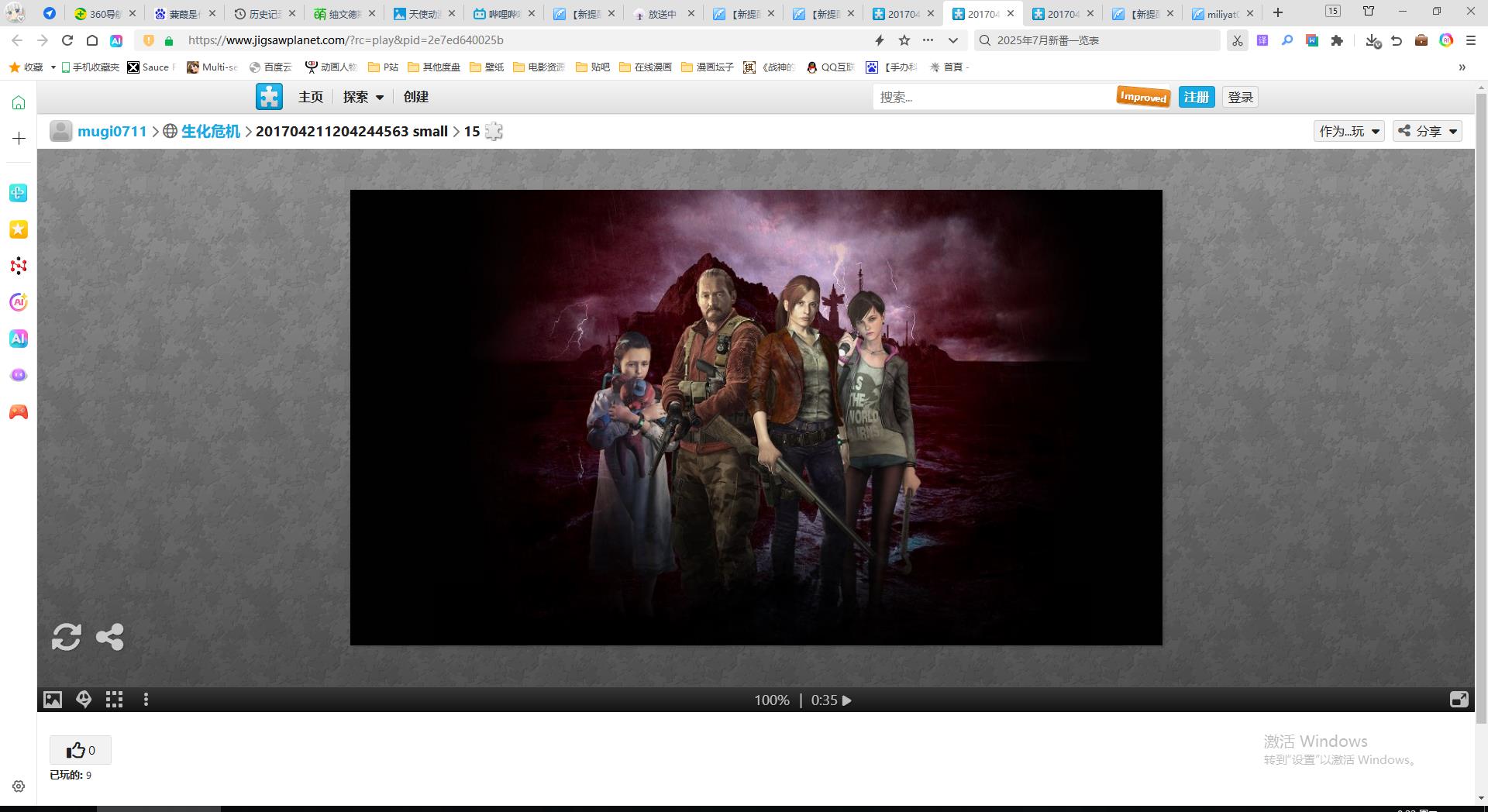
Task: Open the skin shirt icon in title bar
Action: (1369, 12)
